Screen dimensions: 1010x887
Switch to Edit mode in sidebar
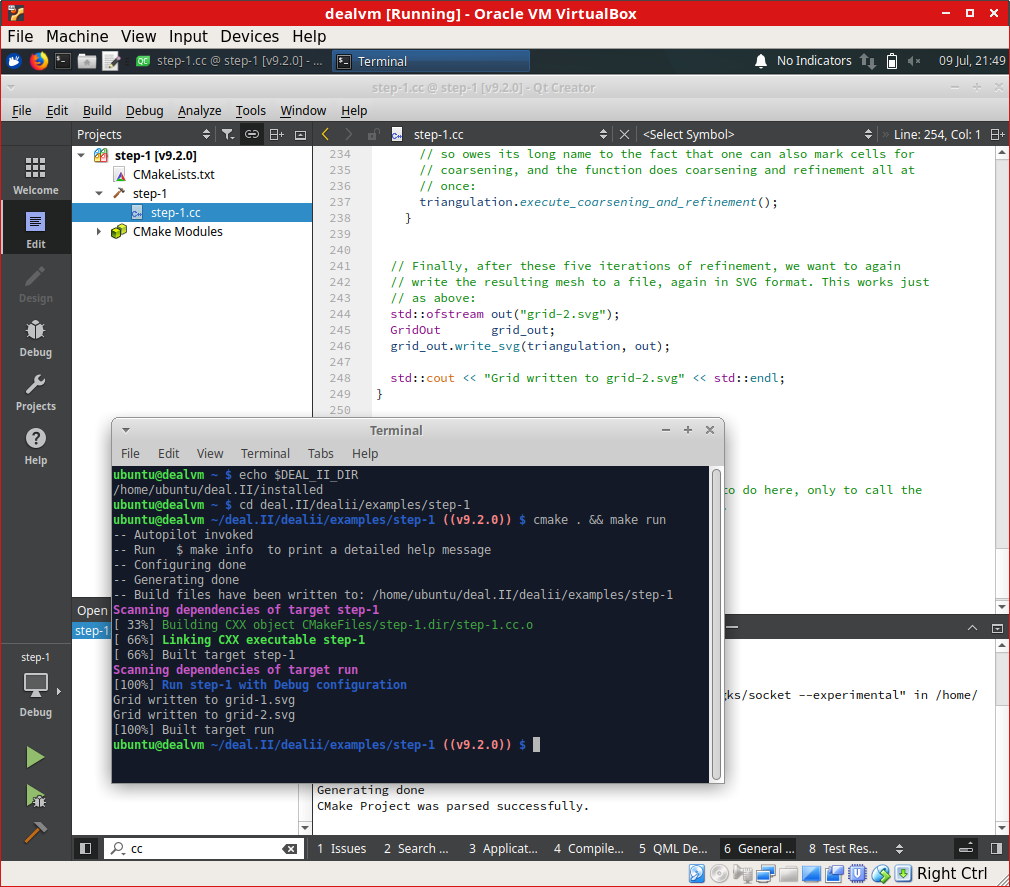[x=35, y=229]
